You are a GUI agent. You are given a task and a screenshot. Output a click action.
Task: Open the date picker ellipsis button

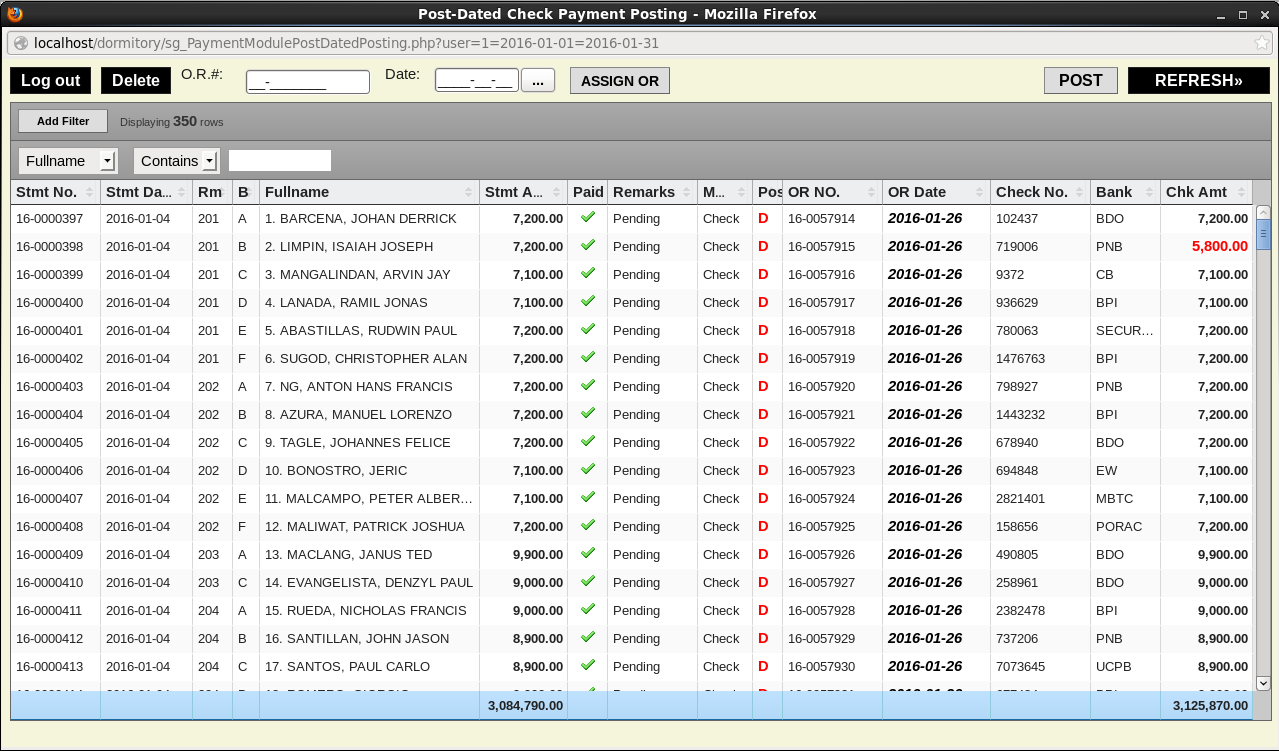click(538, 82)
